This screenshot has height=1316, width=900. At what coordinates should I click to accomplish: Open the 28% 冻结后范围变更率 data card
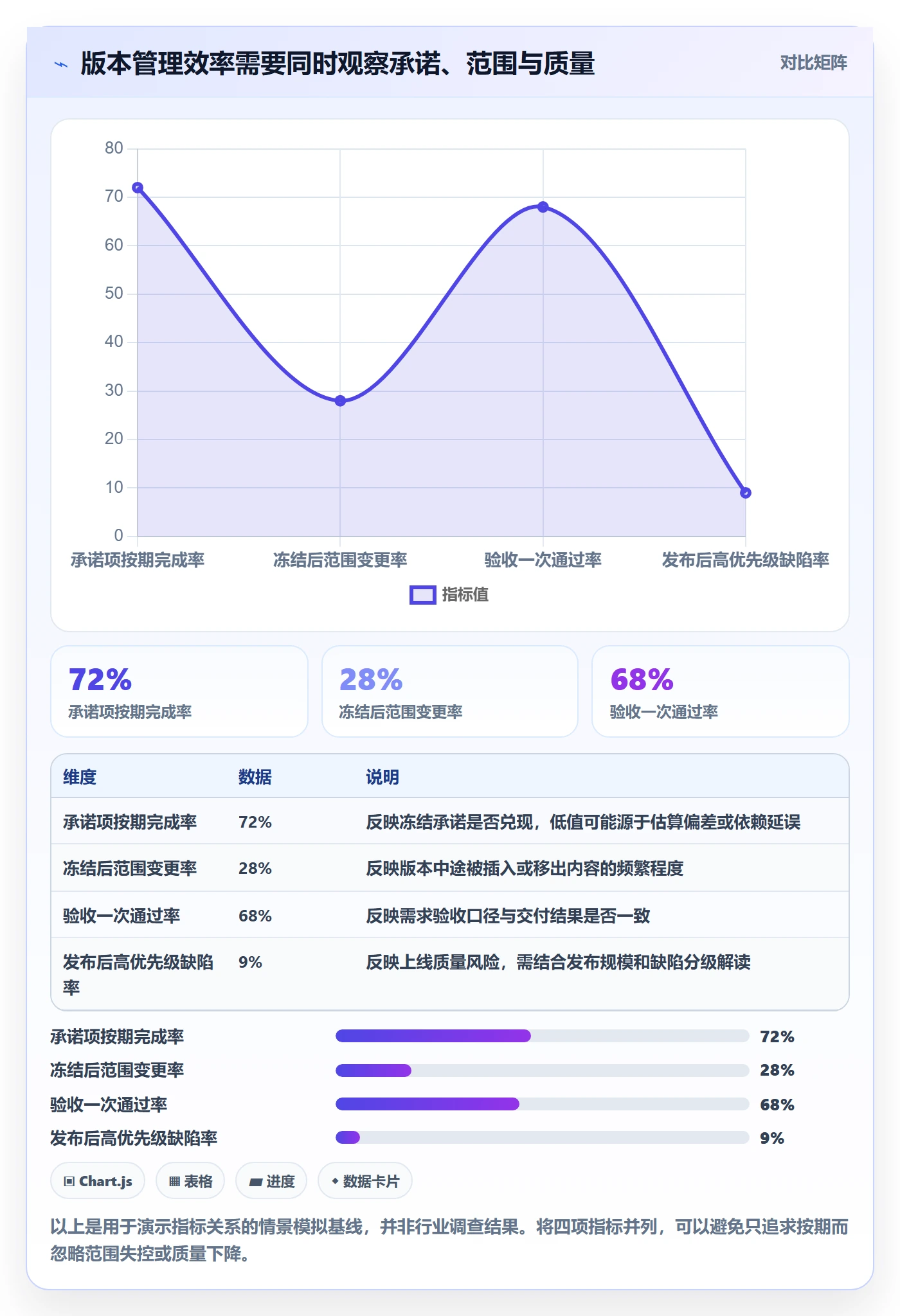(x=450, y=691)
